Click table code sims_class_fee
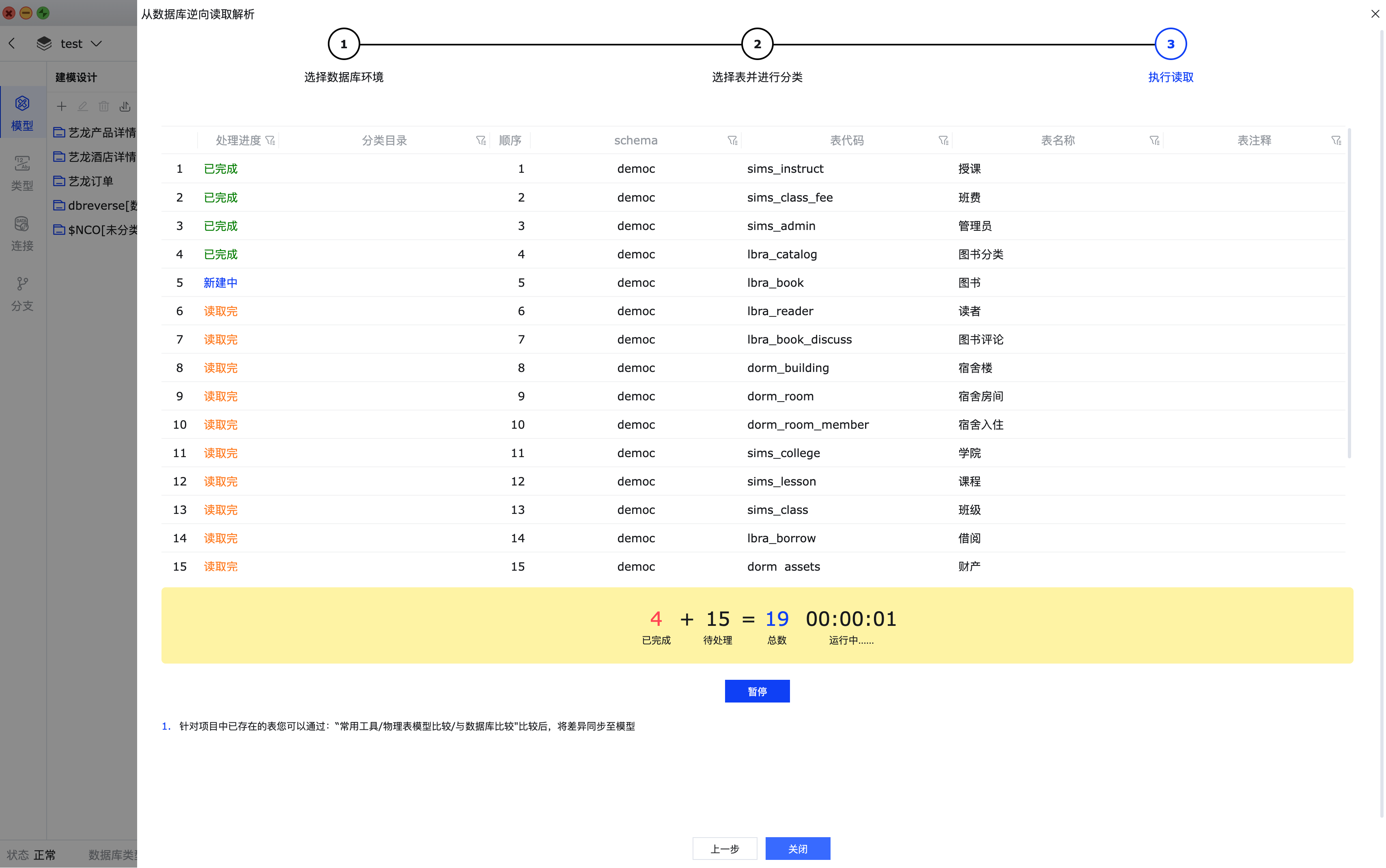Screen dimensions: 1386x868 pos(790,198)
